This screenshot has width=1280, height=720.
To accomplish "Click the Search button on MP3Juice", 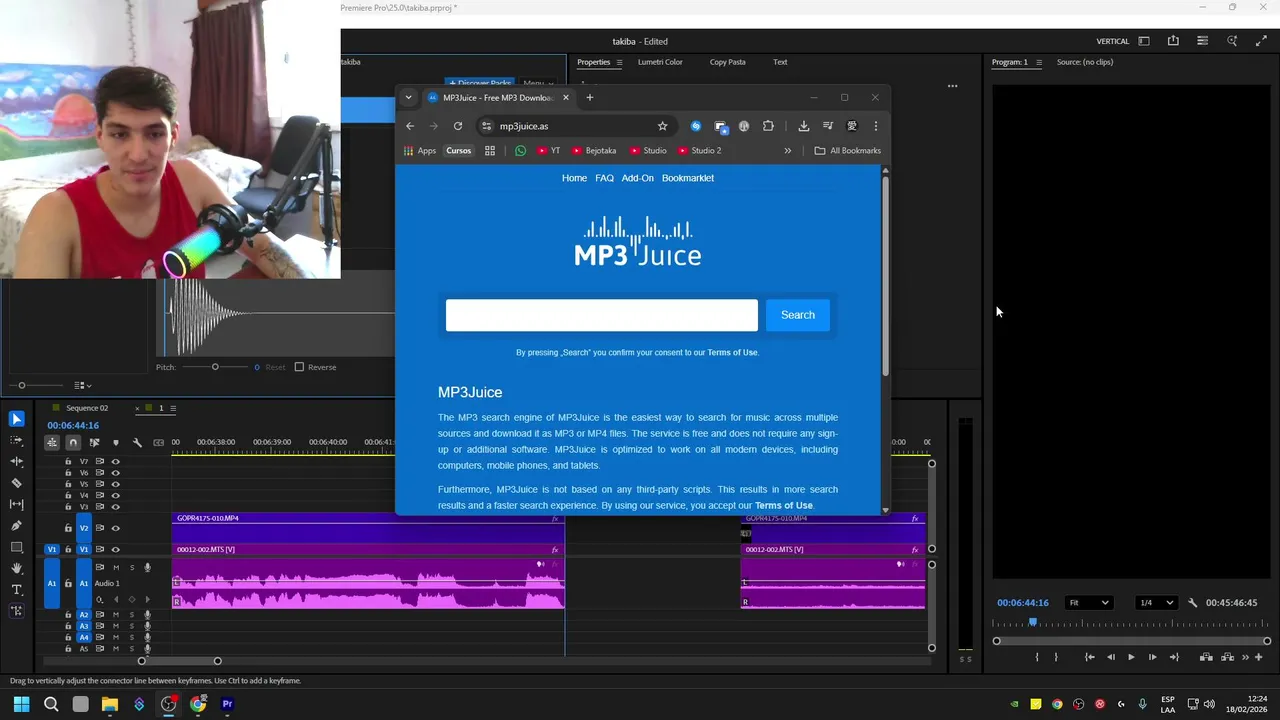I will point(798,315).
